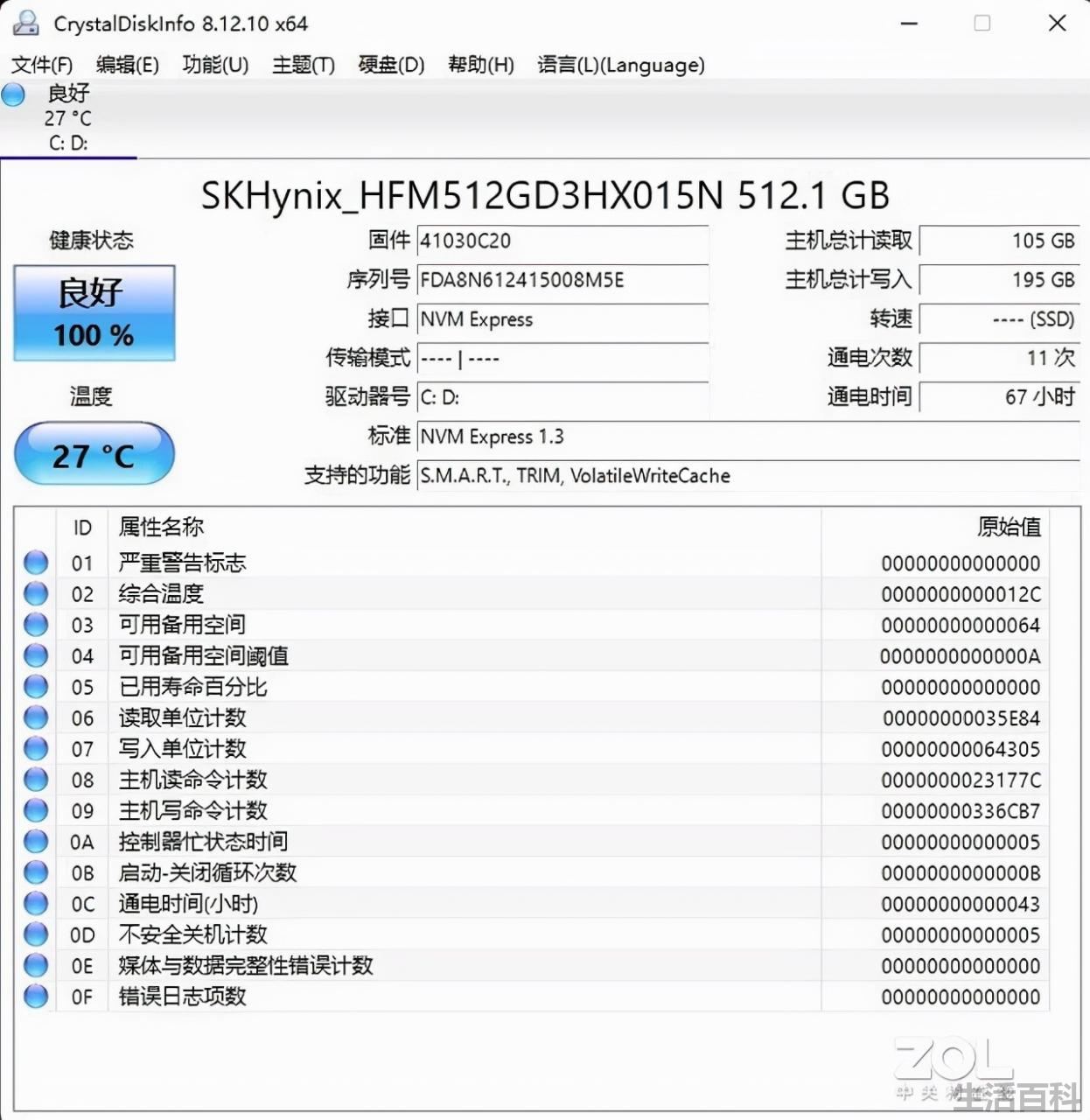Click the 驱动器号 field showing C: D:
This screenshot has height=1120, width=1090.
click(x=562, y=397)
